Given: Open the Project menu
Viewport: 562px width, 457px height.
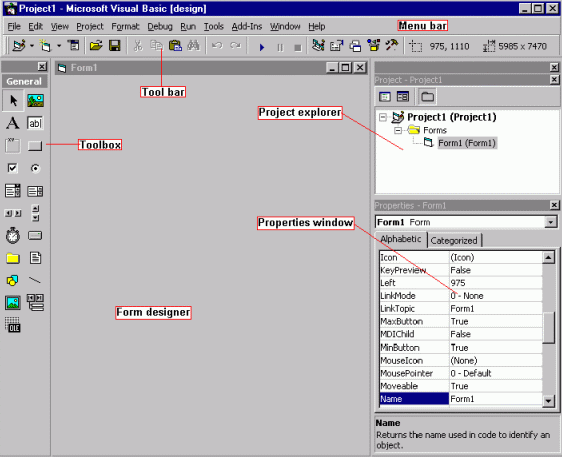Looking at the screenshot, I should point(90,27).
